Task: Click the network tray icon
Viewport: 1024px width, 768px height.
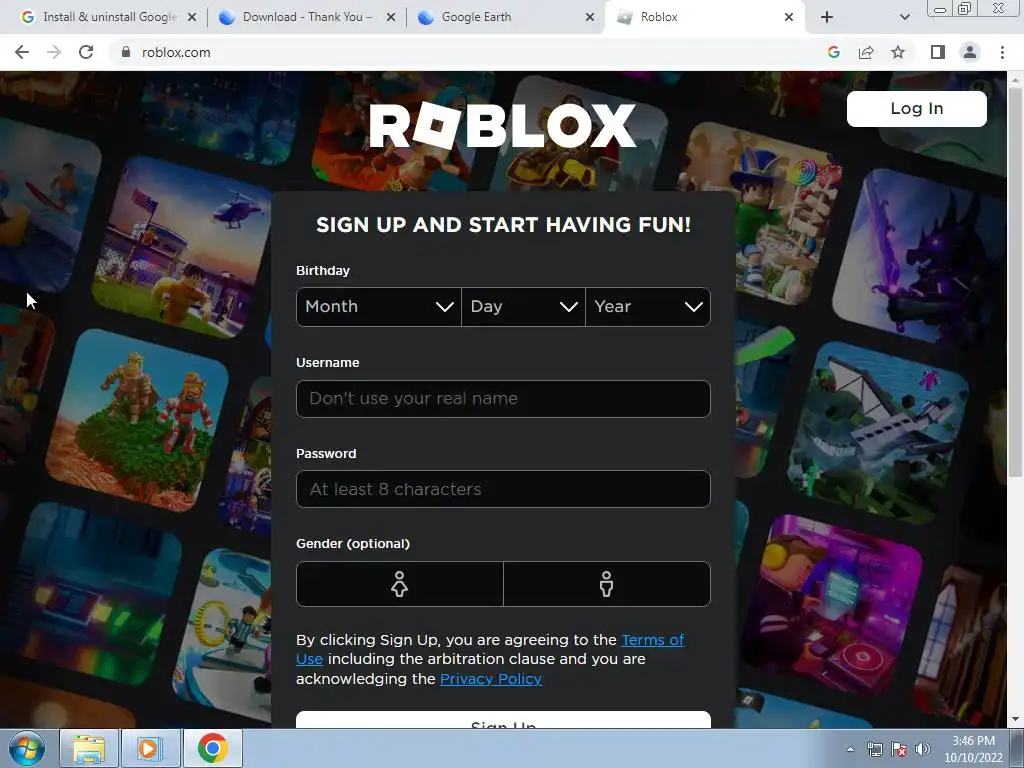Action: pyautogui.click(x=874, y=750)
